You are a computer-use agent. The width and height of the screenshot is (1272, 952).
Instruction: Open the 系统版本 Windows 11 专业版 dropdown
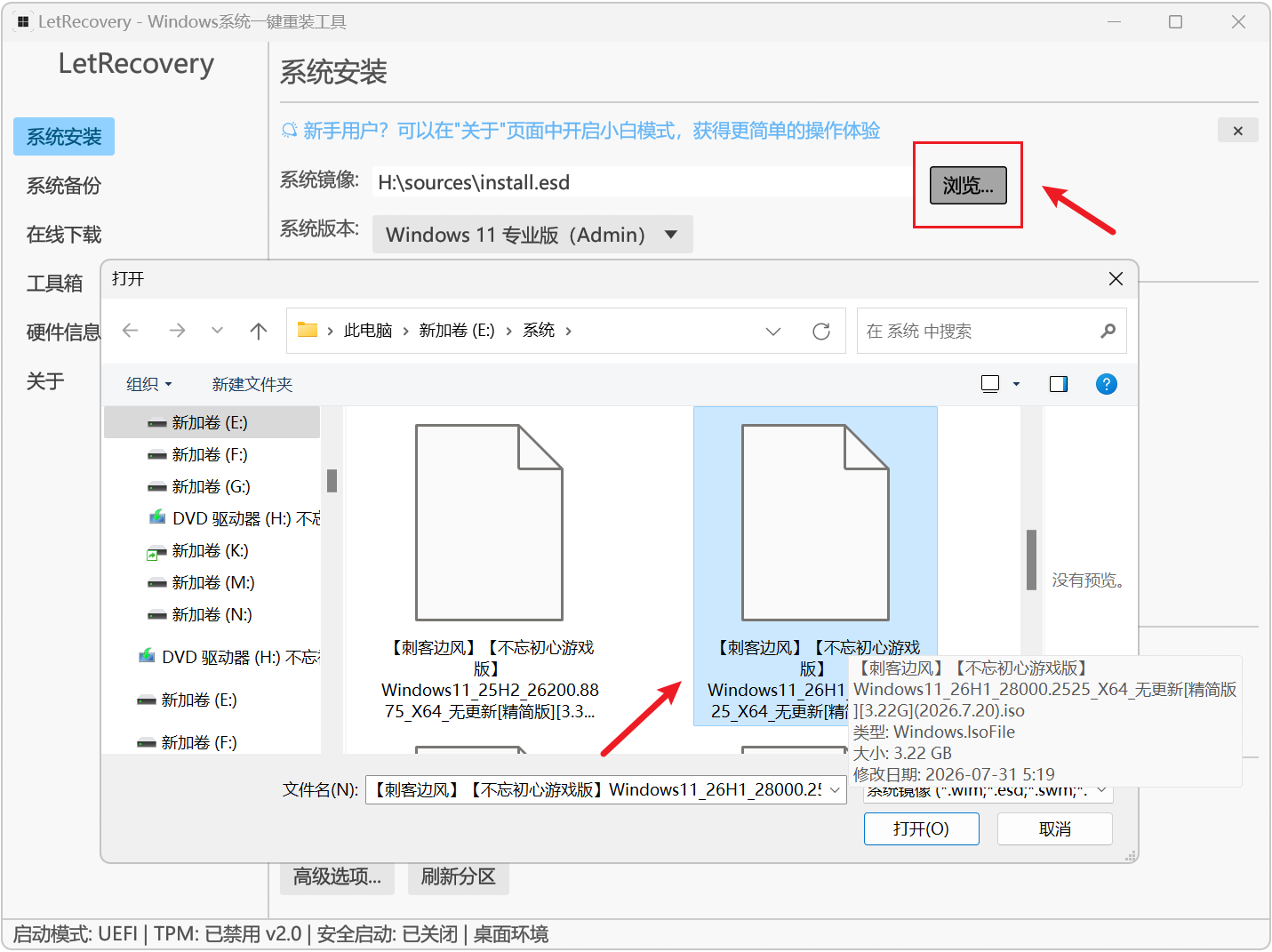point(532,235)
